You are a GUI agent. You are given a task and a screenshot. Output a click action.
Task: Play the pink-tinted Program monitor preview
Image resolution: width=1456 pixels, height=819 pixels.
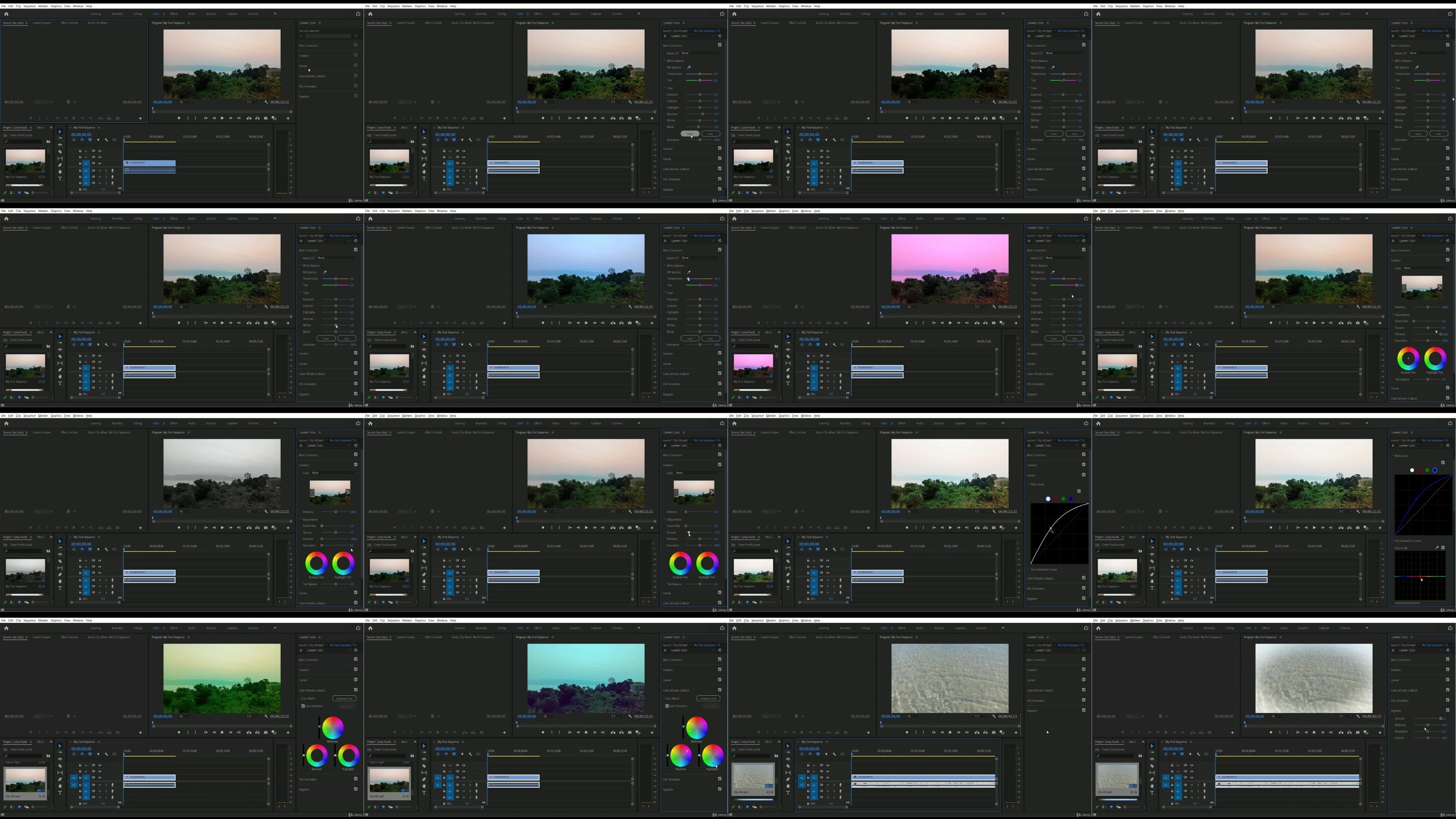tap(950, 323)
